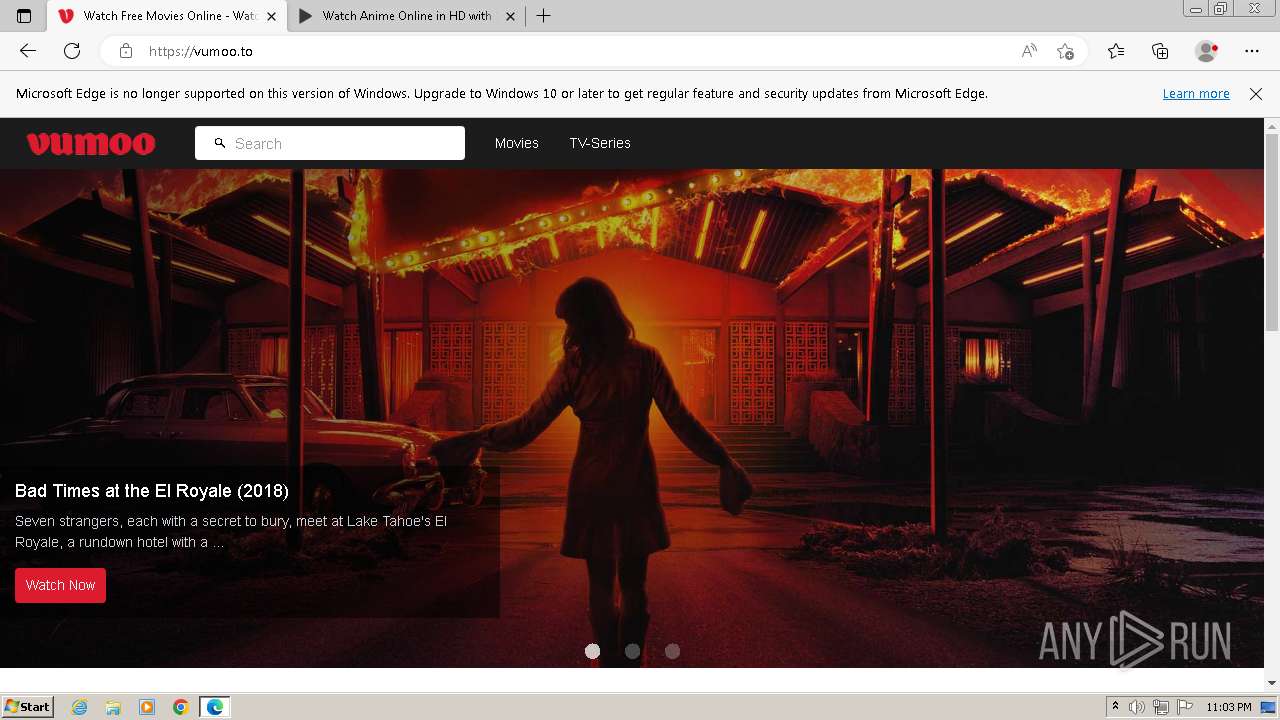Image resolution: width=1280 pixels, height=720 pixels.
Task: Open Edge Settings and more menu
Action: [1252, 51]
